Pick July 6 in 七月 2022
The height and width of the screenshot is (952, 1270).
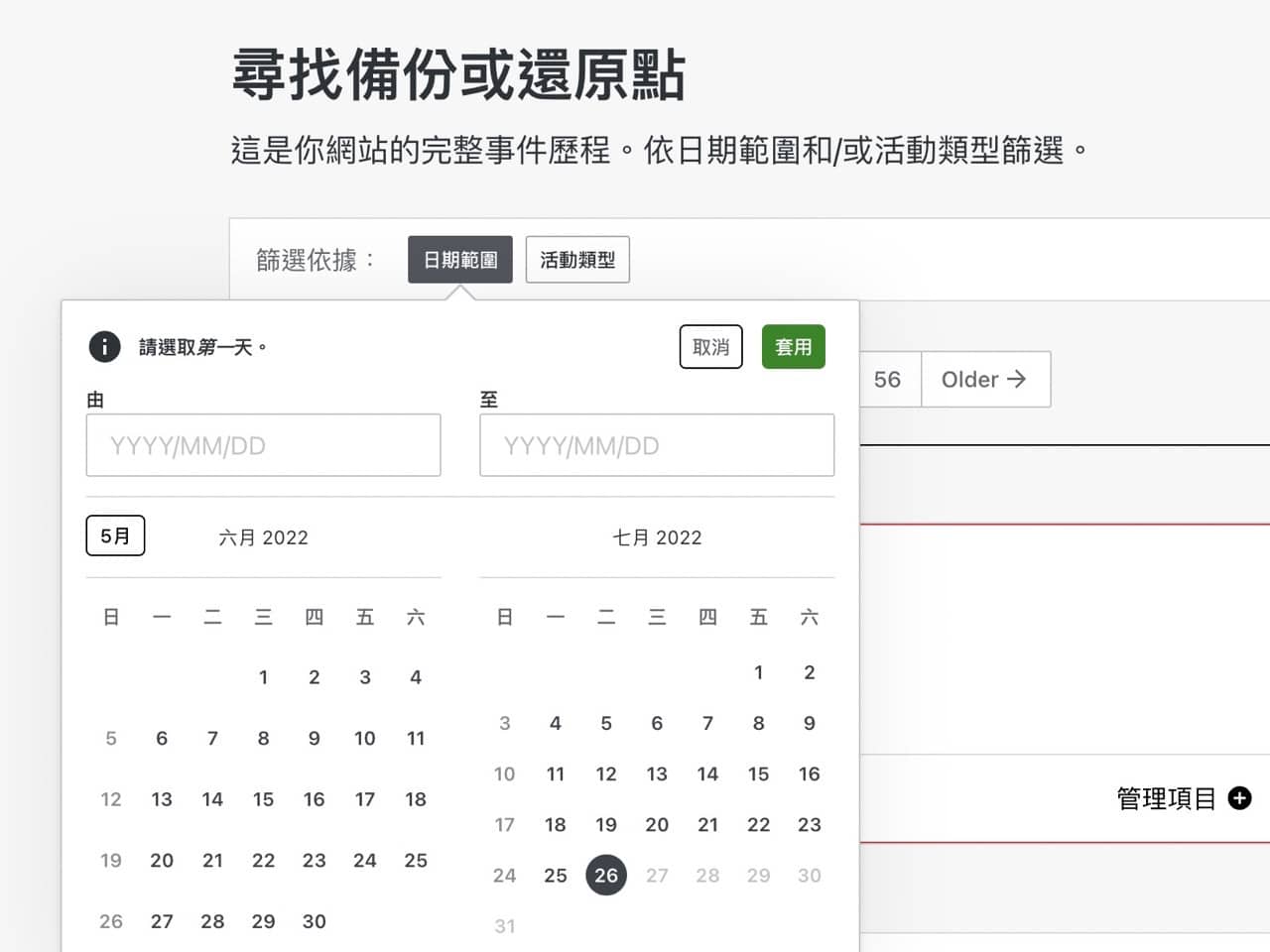(657, 723)
